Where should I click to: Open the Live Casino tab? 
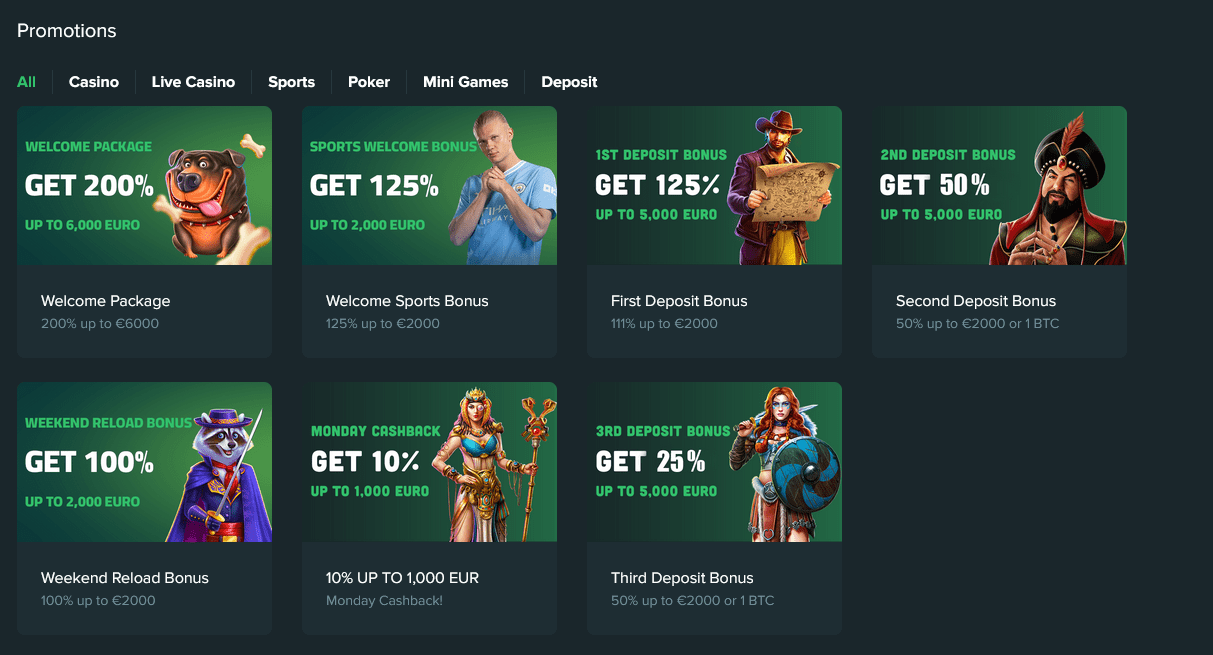(193, 82)
